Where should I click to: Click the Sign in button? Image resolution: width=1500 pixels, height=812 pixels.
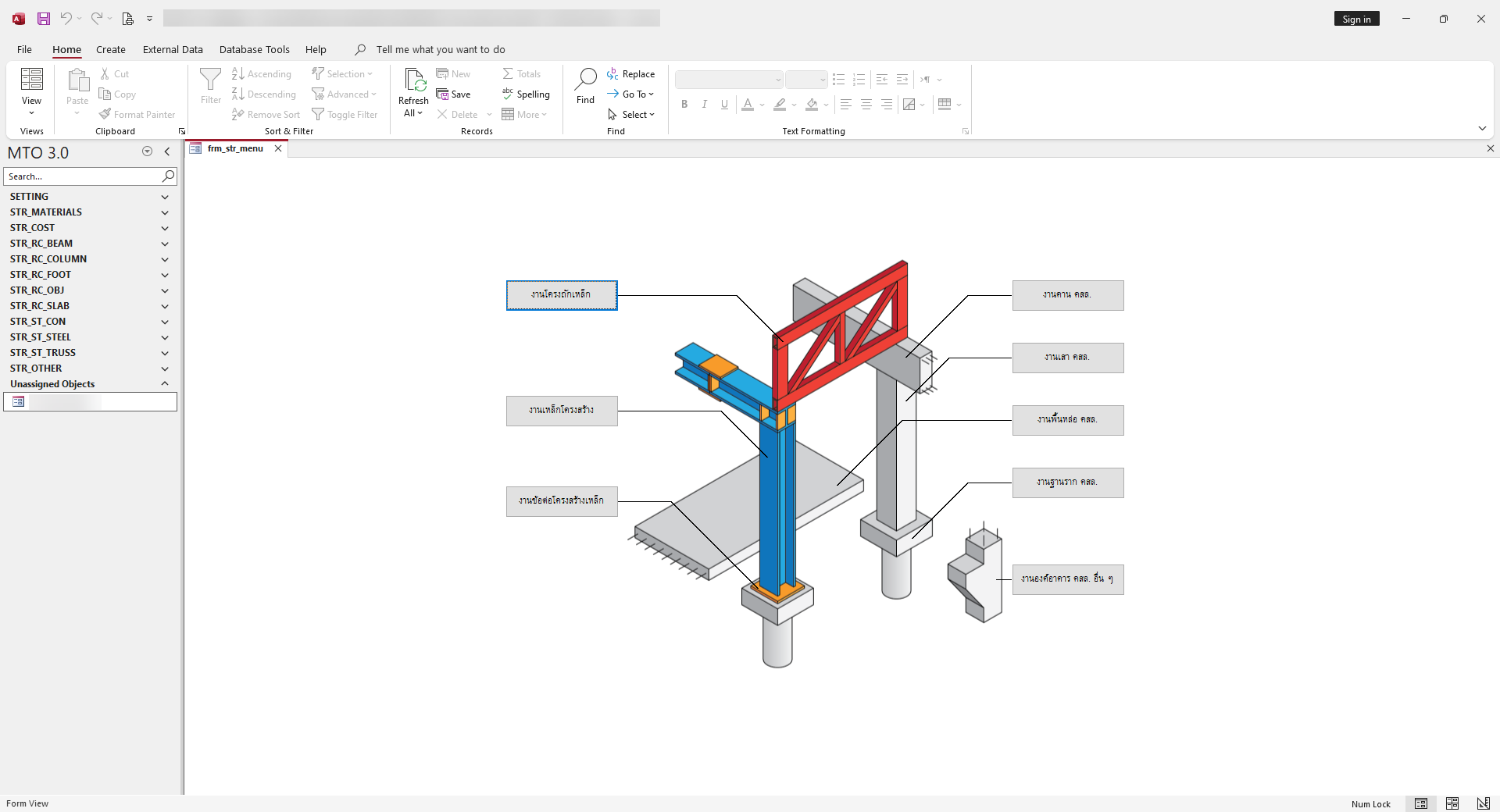(1356, 19)
